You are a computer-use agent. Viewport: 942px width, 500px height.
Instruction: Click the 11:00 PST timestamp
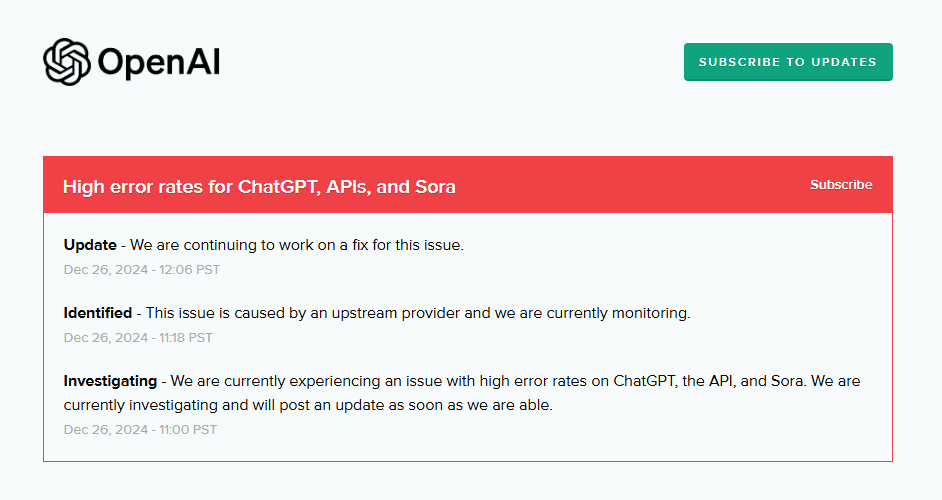point(140,430)
